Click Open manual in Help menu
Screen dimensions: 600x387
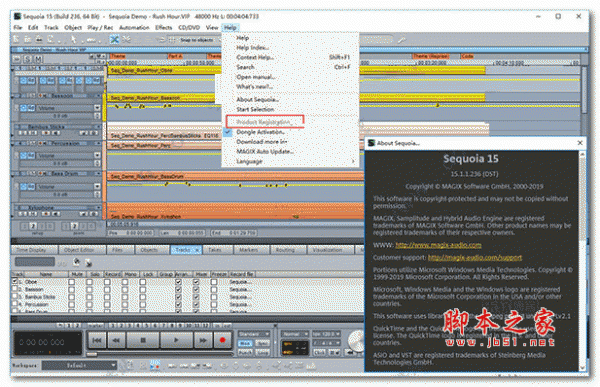tap(255, 77)
